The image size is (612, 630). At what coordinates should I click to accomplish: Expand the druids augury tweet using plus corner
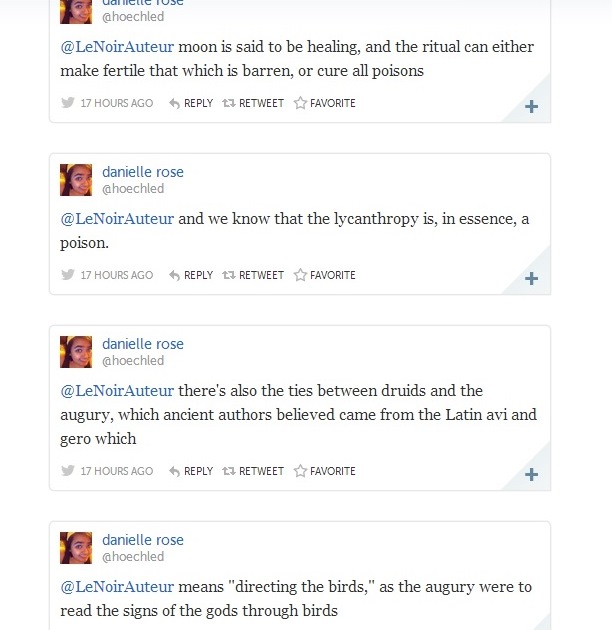[x=531, y=475]
